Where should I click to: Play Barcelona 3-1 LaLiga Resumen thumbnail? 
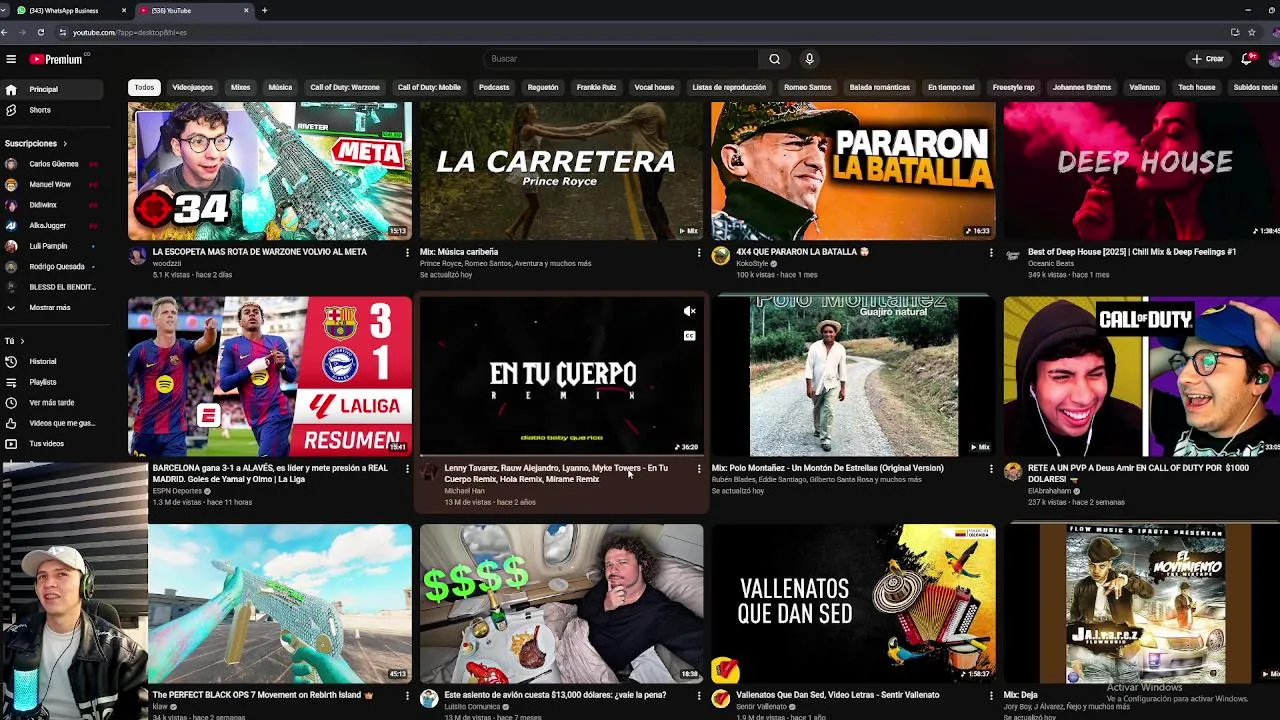coord(269,376)
